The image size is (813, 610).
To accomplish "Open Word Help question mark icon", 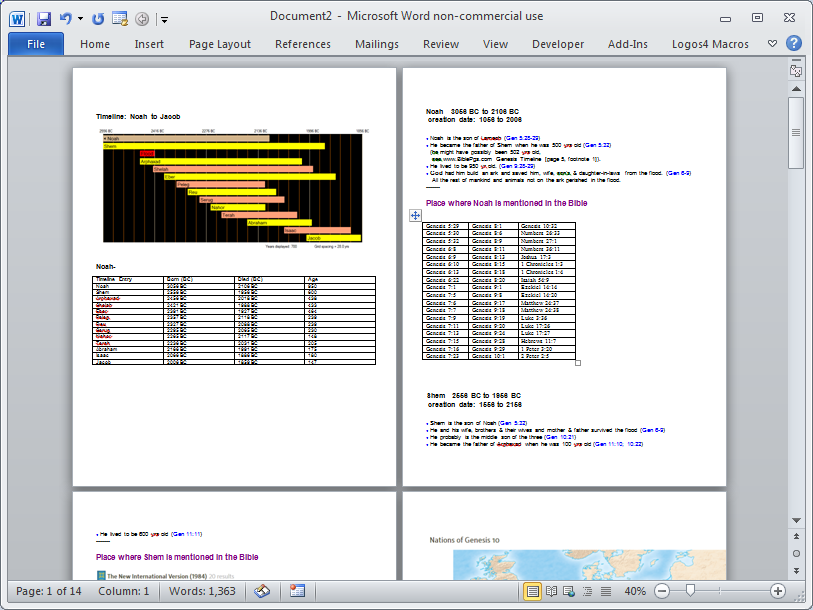I will click(794, 44).
